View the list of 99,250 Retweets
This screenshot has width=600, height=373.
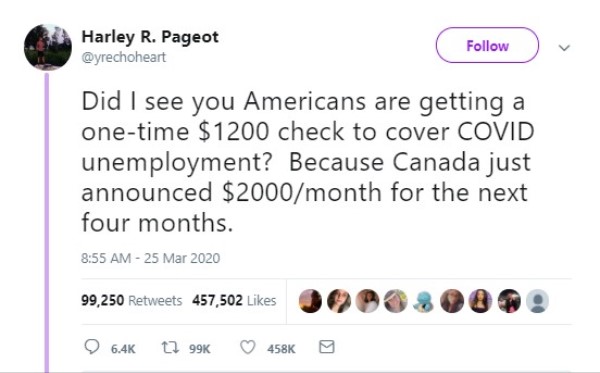(132, 300)
